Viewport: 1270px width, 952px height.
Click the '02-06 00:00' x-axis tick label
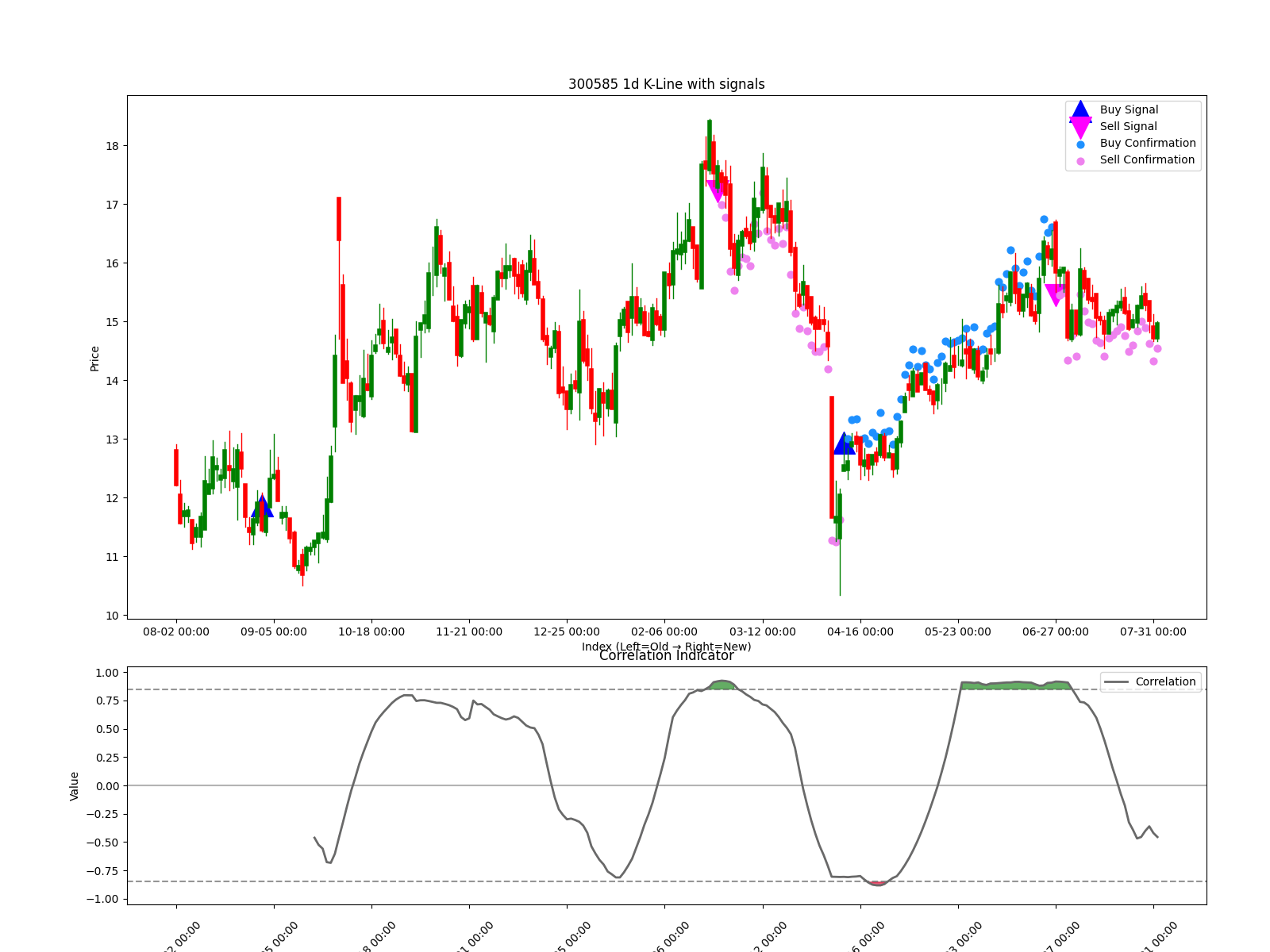coord(664,632)
